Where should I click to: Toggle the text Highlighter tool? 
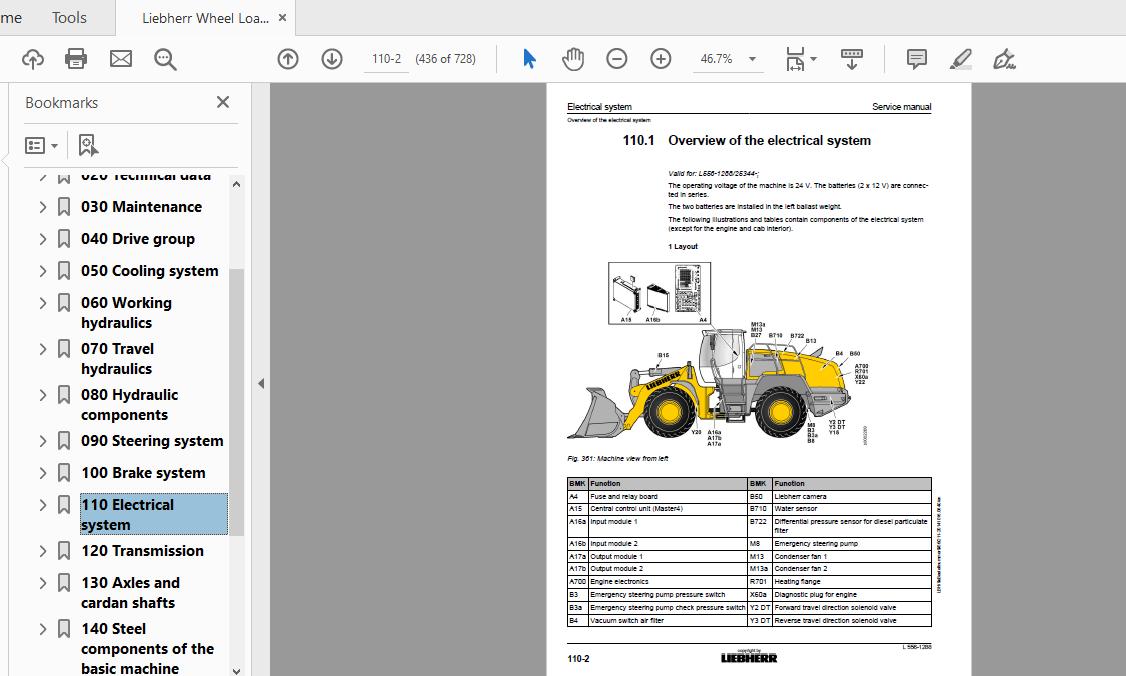coord(959,58)
